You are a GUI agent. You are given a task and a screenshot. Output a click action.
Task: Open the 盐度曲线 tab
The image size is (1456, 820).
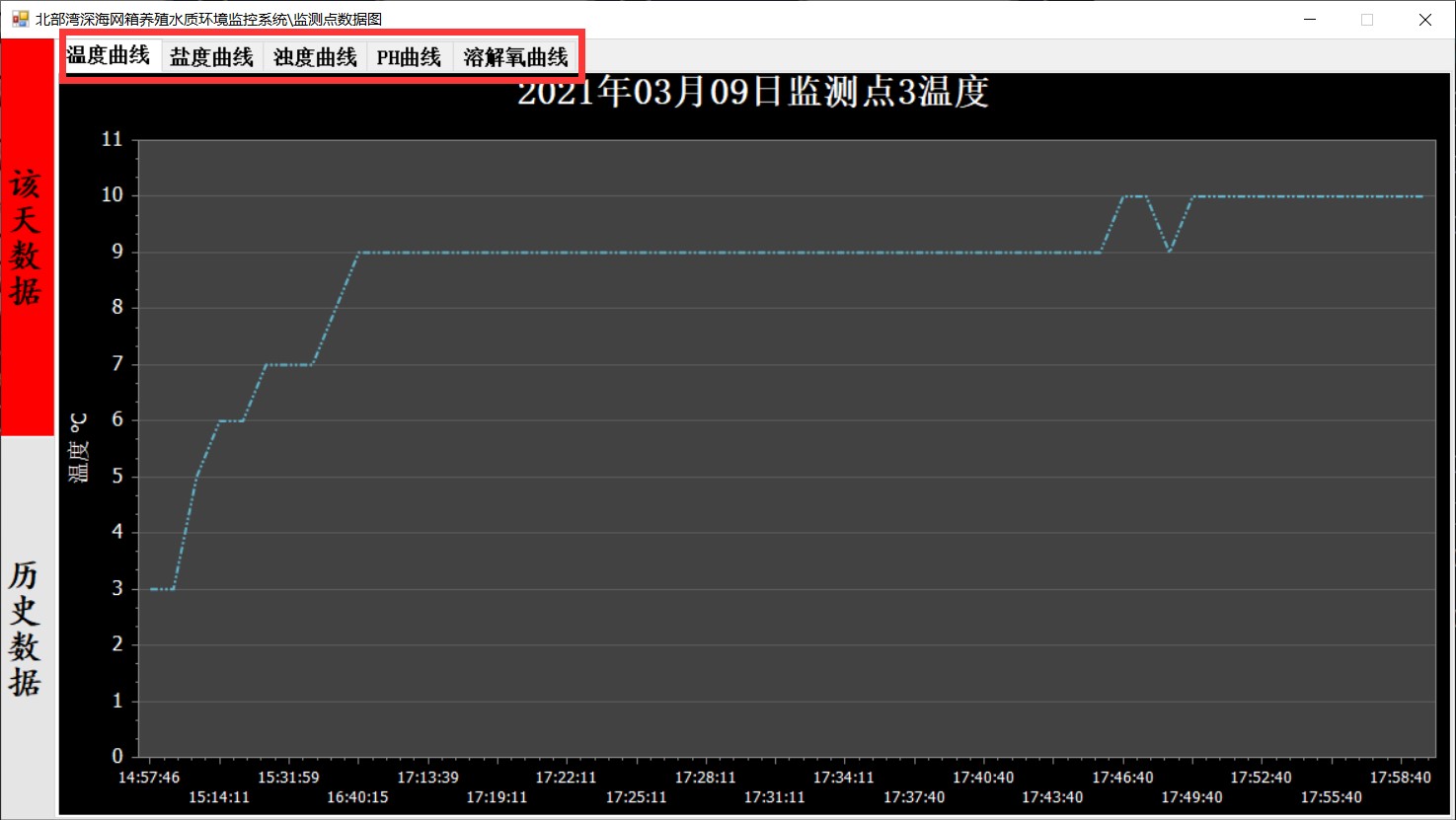click(211, 57)
